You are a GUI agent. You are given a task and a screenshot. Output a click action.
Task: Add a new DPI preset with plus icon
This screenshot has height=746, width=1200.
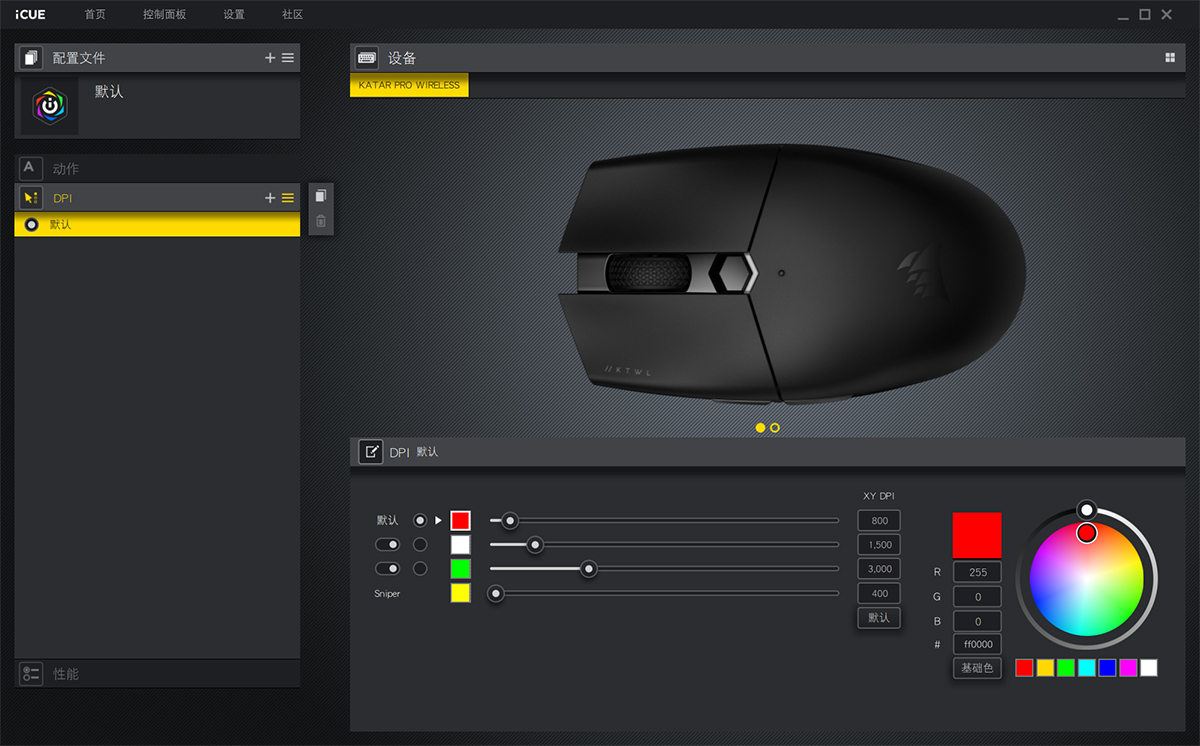pos(270,198)
